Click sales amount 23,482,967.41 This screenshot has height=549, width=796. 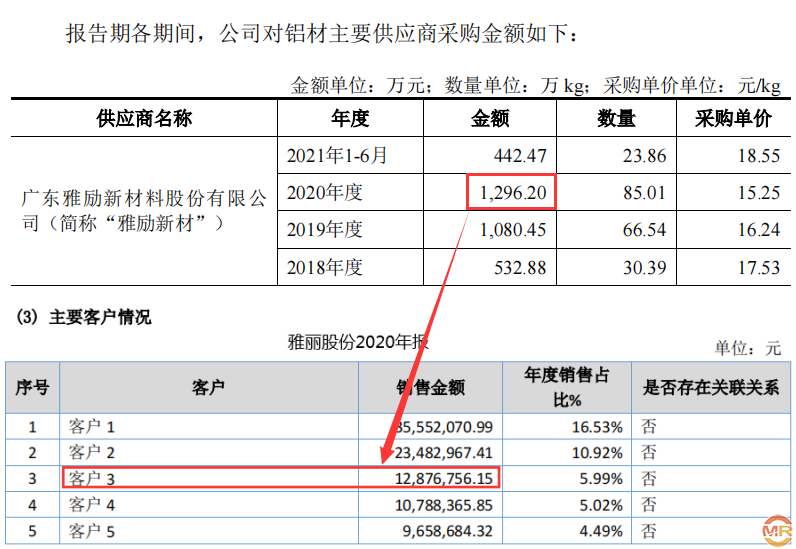click(x=444, y=453)
